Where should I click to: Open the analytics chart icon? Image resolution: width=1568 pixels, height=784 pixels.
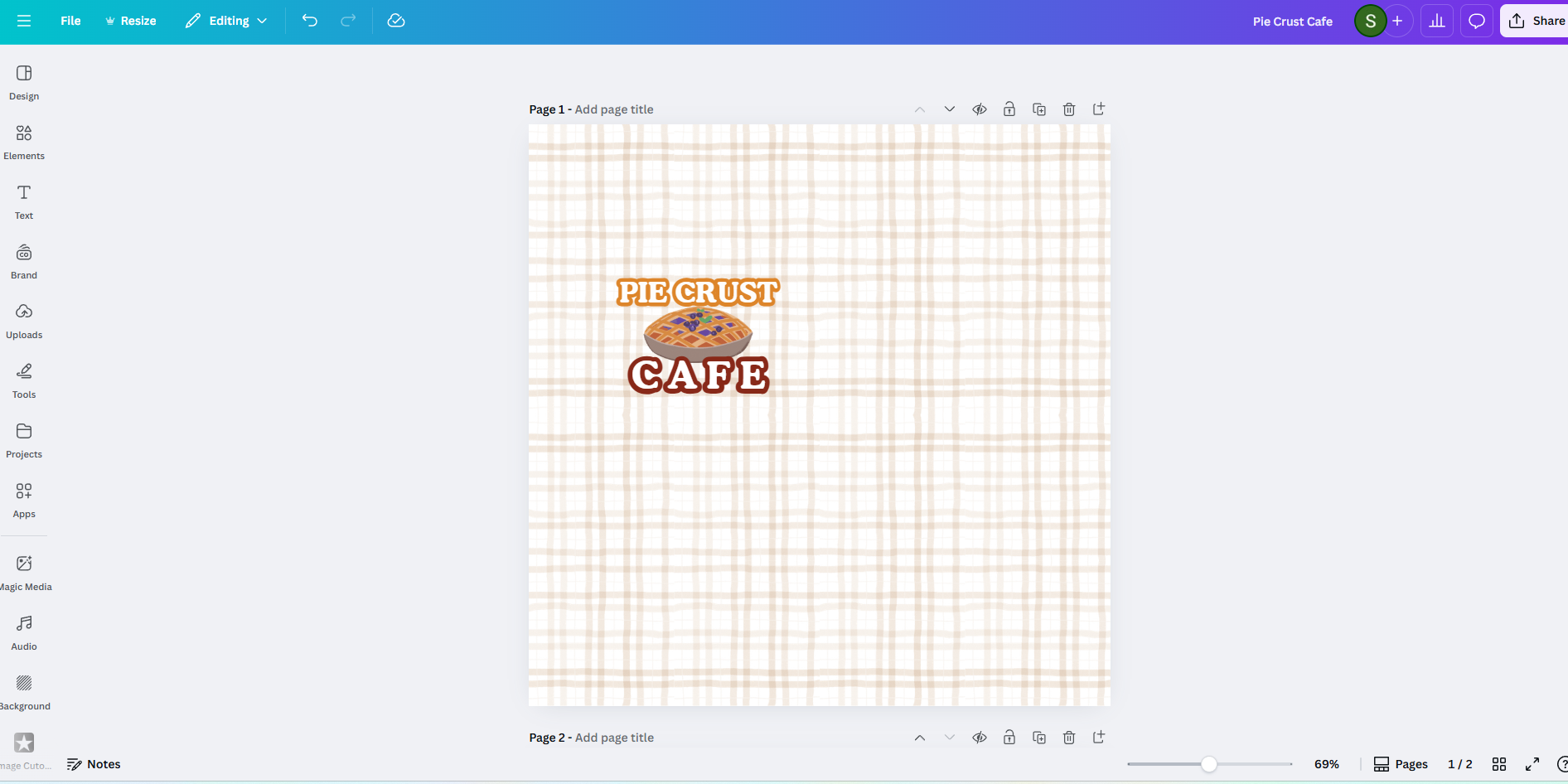pyautogui.click(x=1437, y=21)
